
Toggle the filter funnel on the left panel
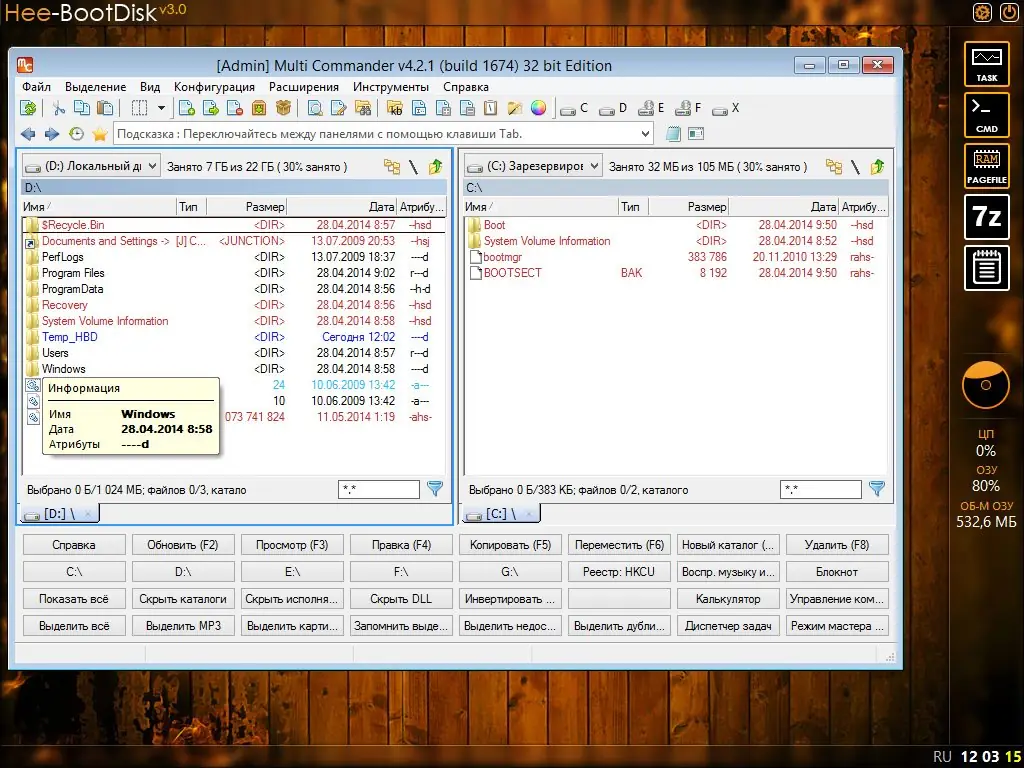pos(435,489)
